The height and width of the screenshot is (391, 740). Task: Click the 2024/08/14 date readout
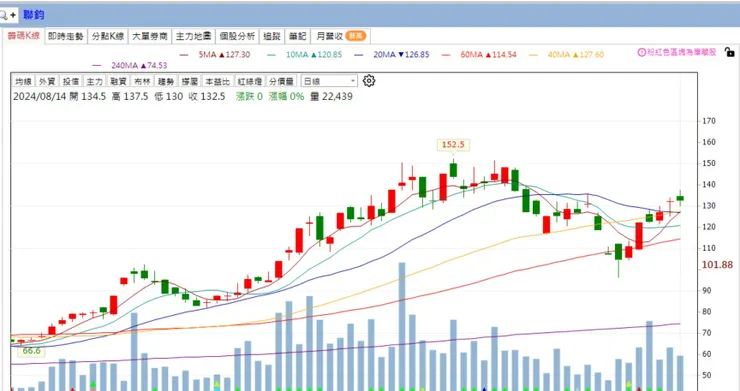pyautogui.click(x=40, y=96)
